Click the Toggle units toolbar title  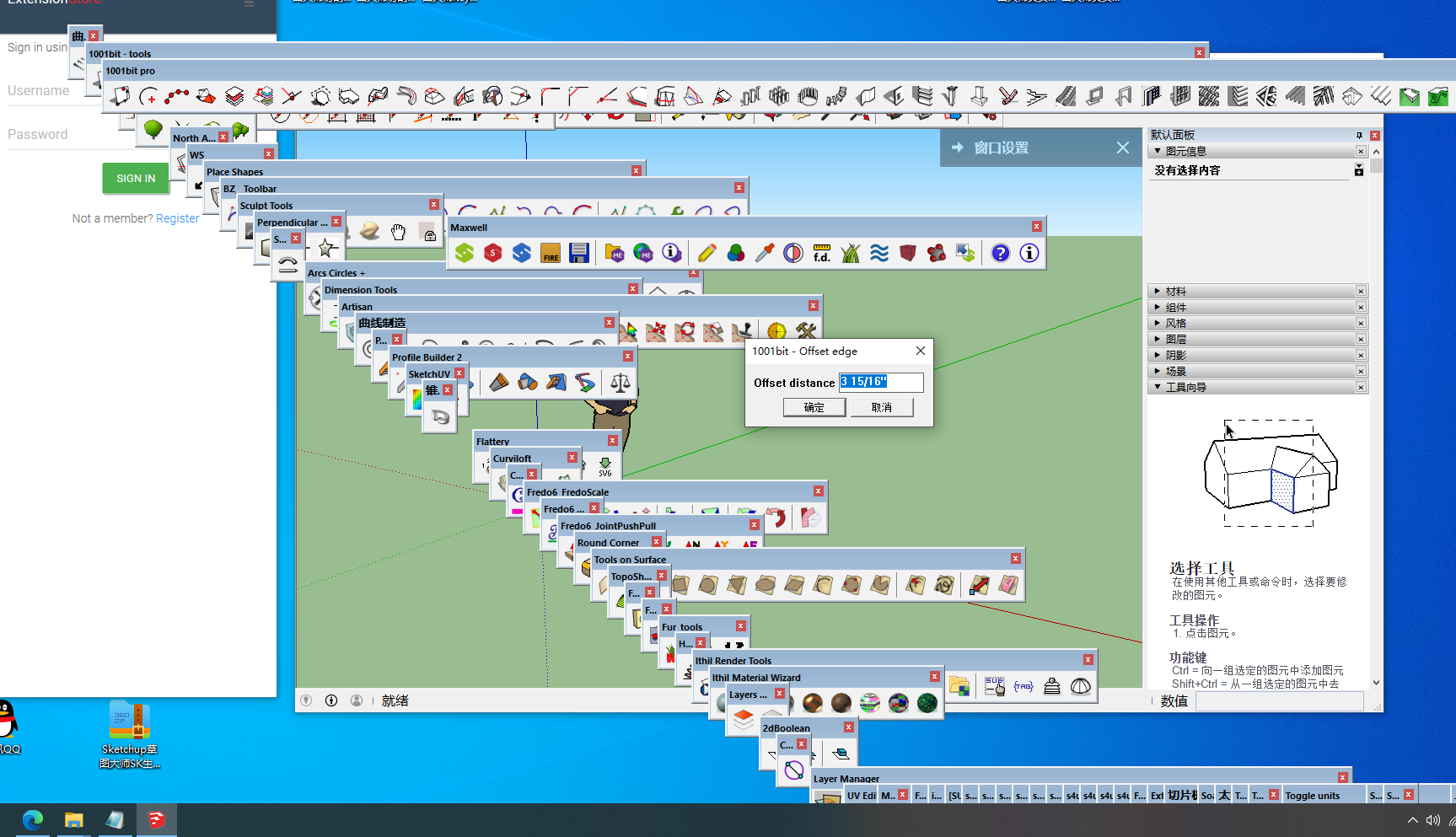point(1312,796)
